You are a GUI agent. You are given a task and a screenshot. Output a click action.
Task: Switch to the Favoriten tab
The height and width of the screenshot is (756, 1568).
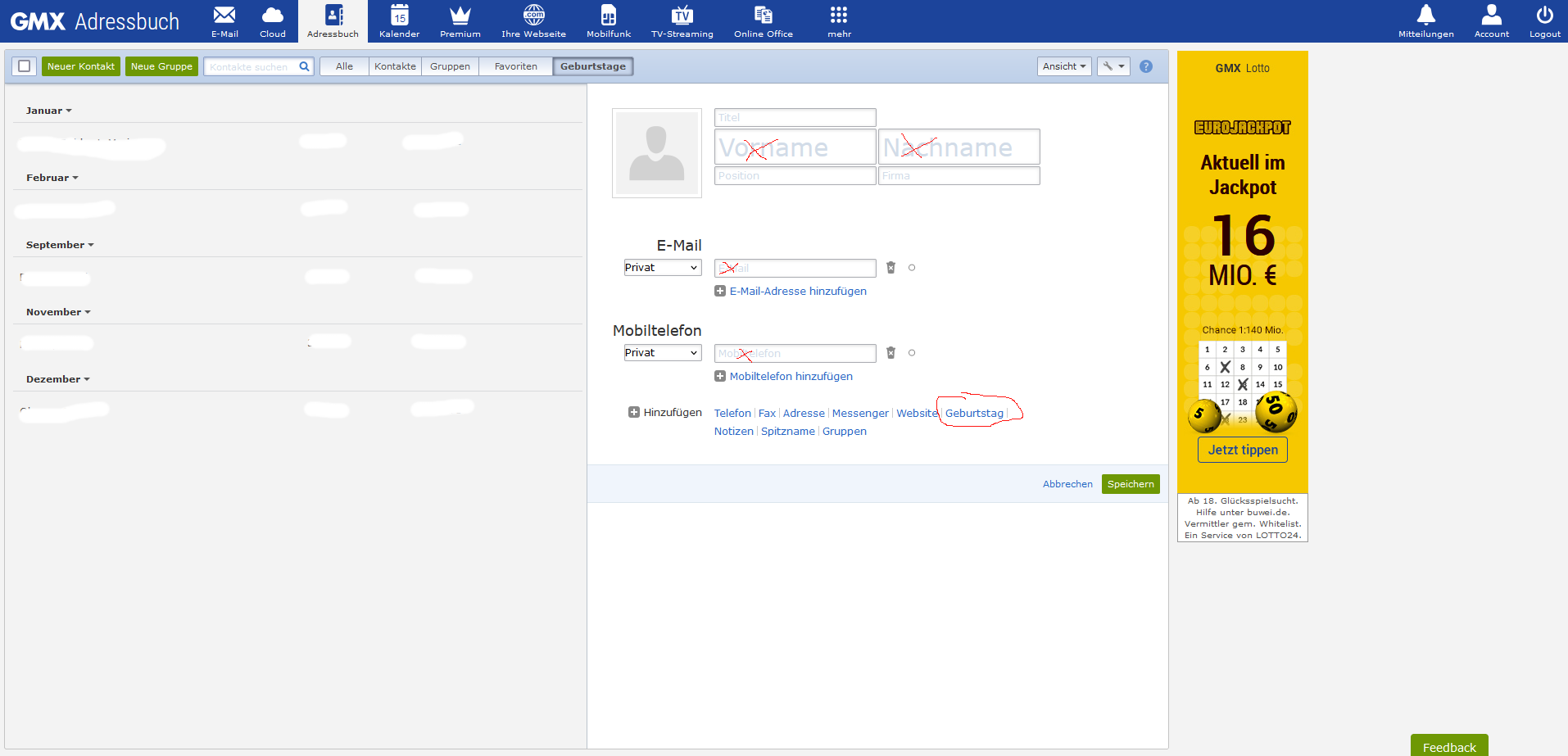click(515, 66)
